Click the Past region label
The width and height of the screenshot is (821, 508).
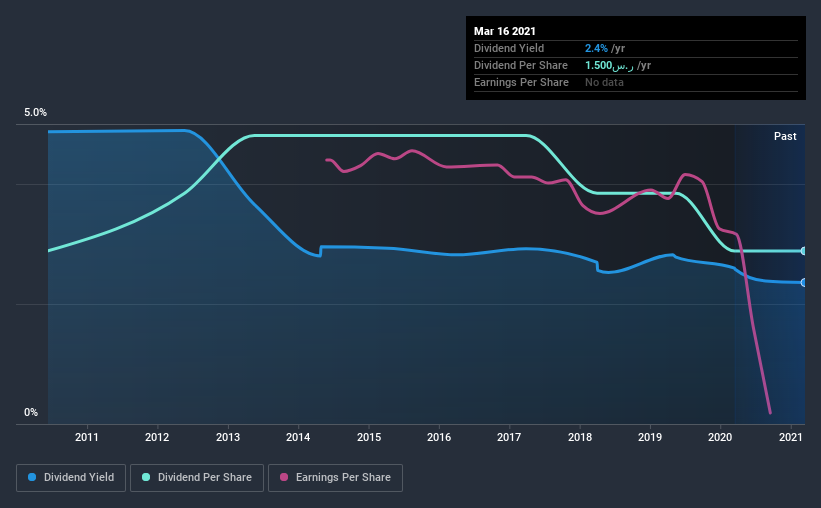click(x=785, y=136)
